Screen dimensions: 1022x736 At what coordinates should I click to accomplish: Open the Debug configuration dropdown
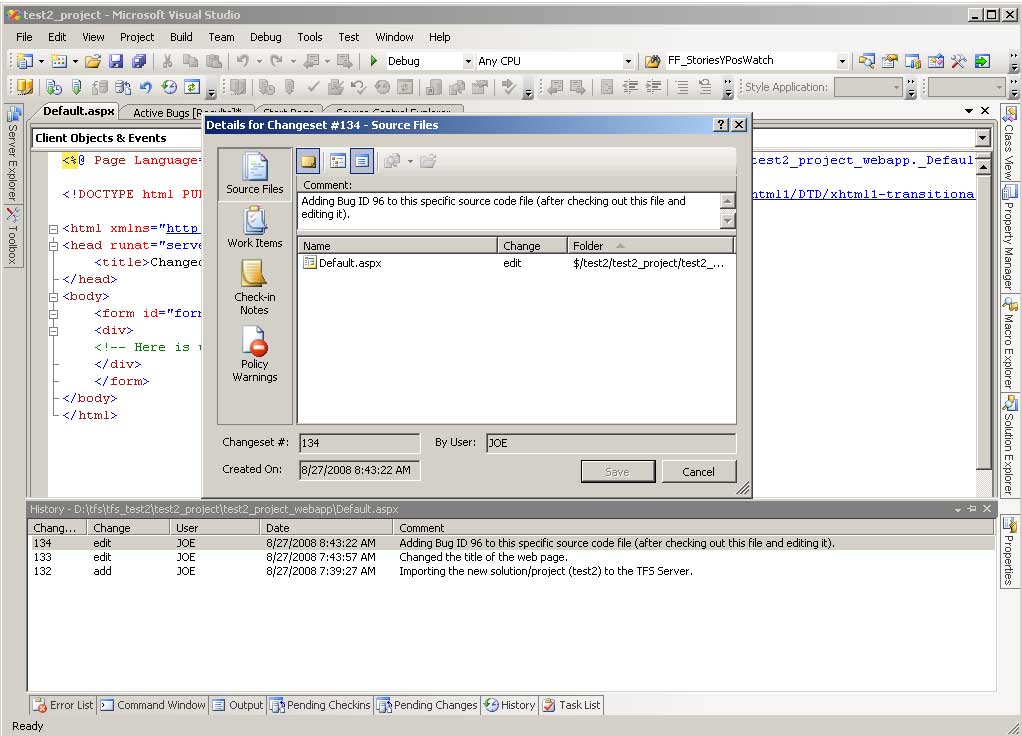tap(468, 61)
